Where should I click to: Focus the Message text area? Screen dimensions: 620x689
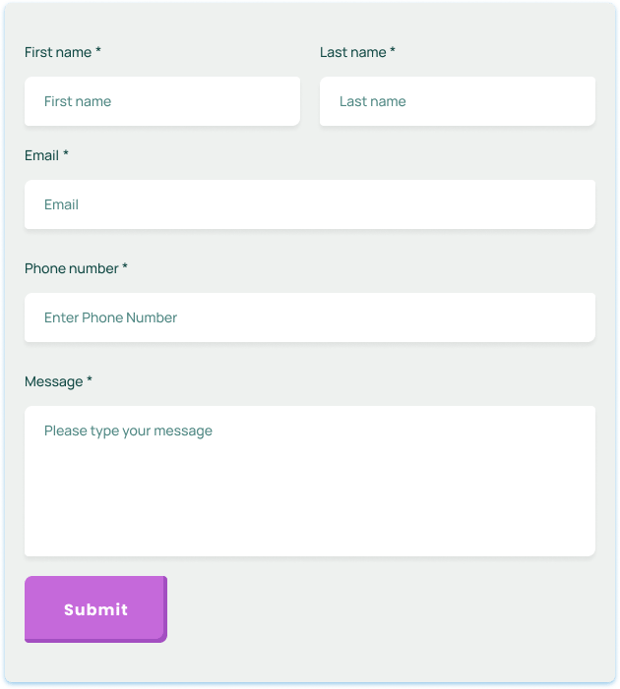coord(310,480)
